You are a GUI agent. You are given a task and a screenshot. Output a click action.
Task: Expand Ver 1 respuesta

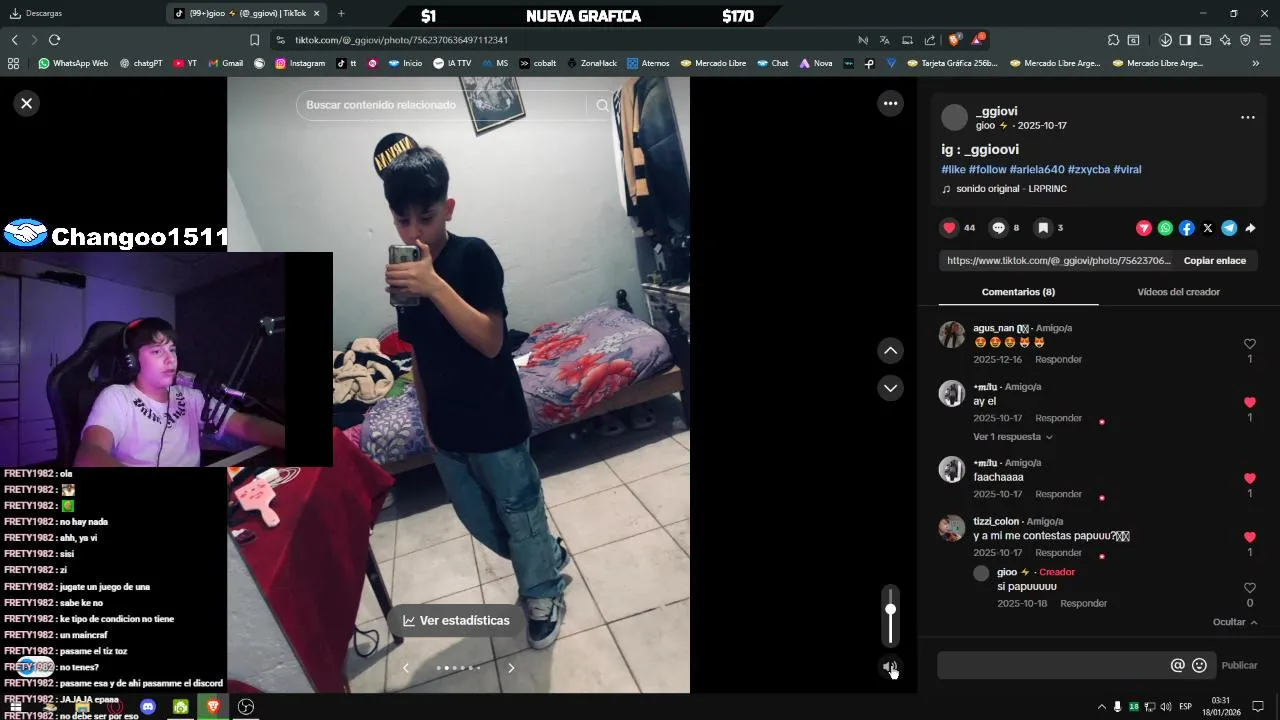[1012, 437]
